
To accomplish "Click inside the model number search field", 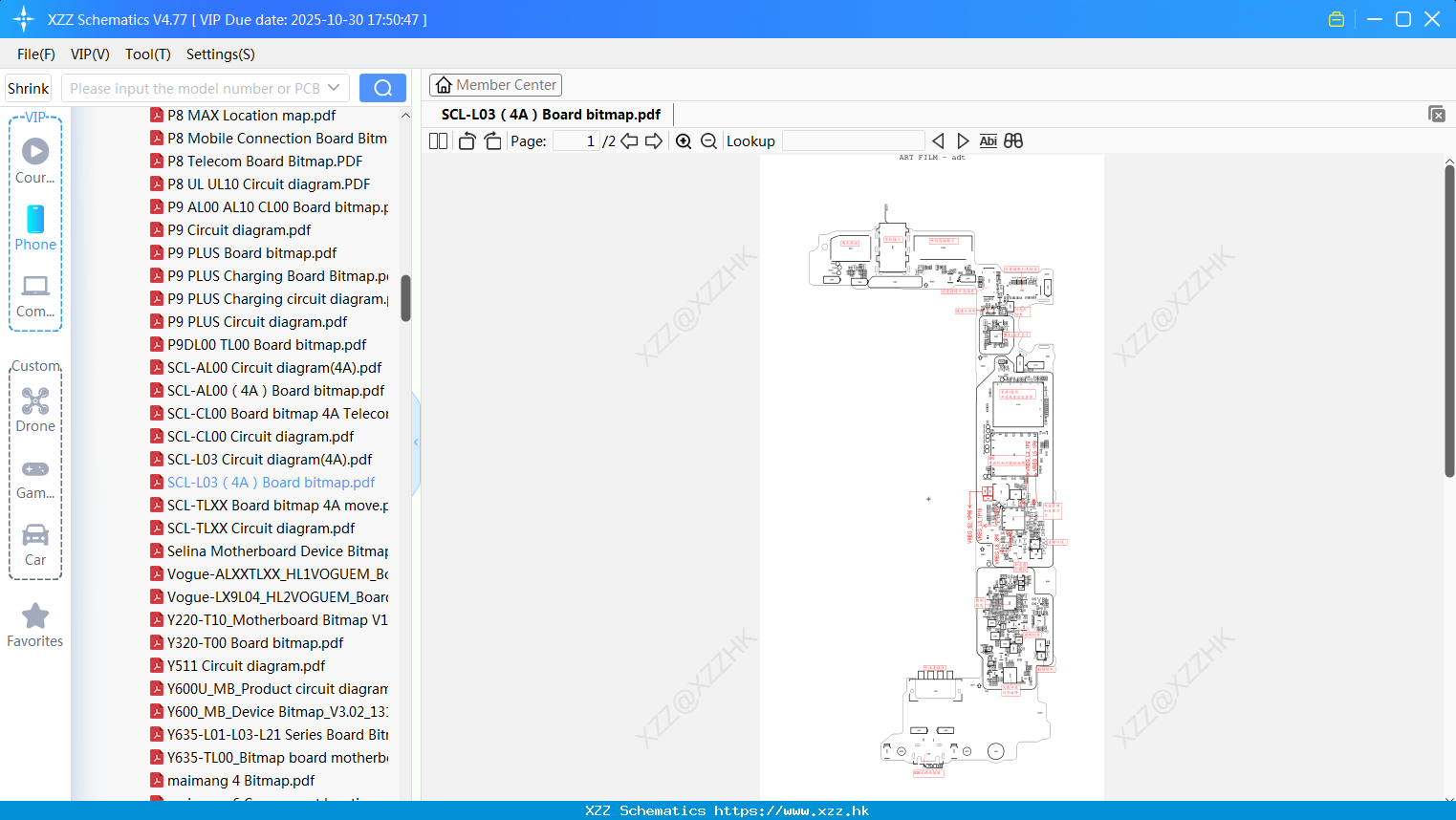I will tap(194, 88).
